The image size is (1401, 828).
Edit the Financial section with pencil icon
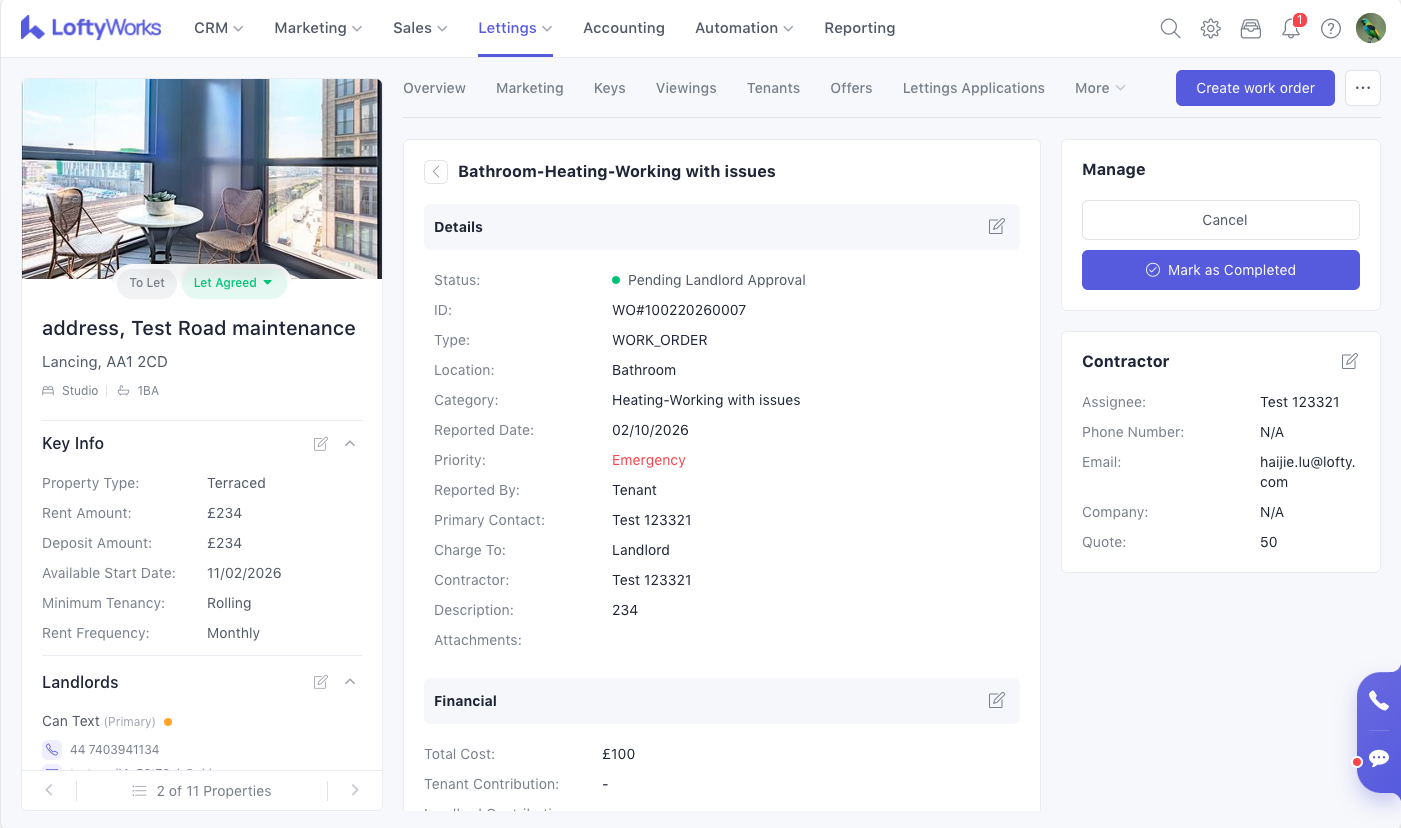pos(996,701)
